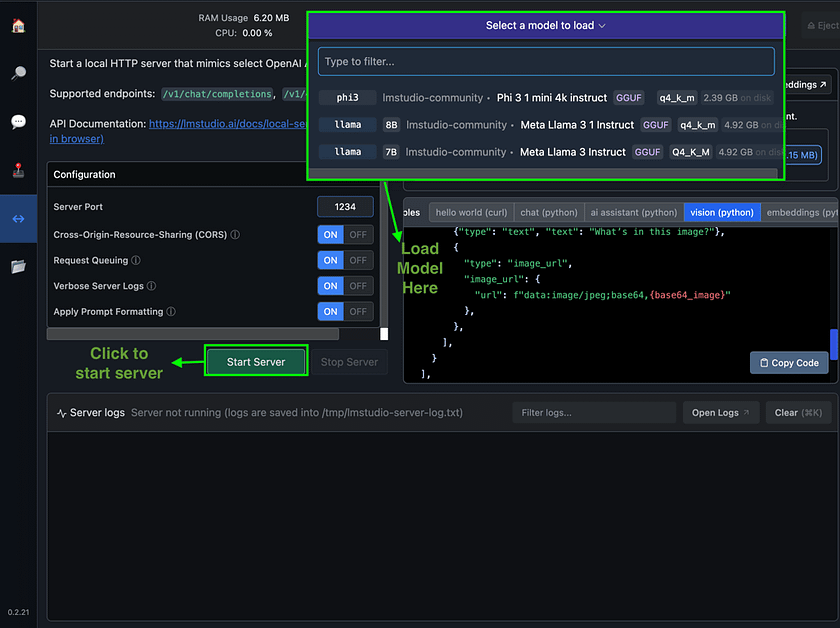
Task: Switch to the chat (python) tab
Action: [548, 212]
